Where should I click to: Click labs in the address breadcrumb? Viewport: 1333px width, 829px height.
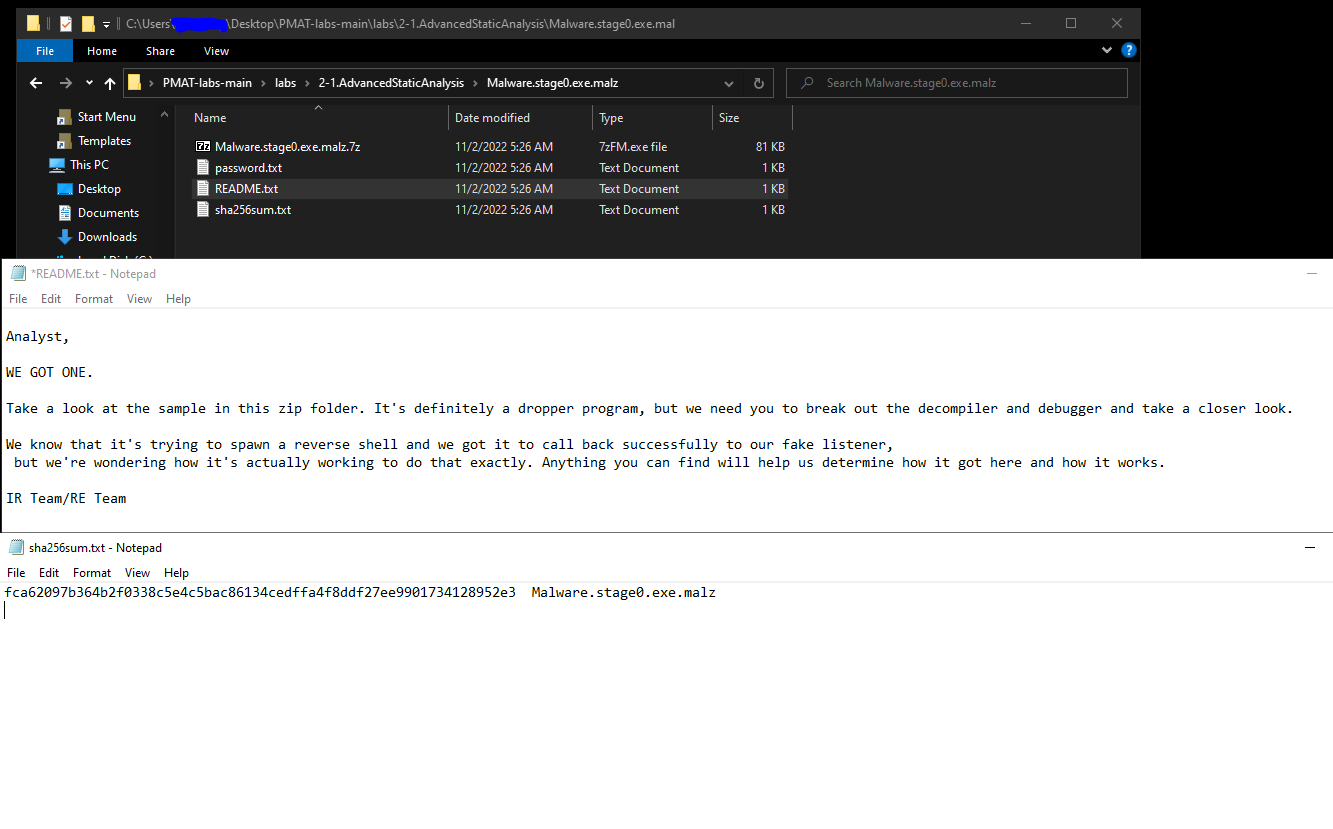[286, 83]
